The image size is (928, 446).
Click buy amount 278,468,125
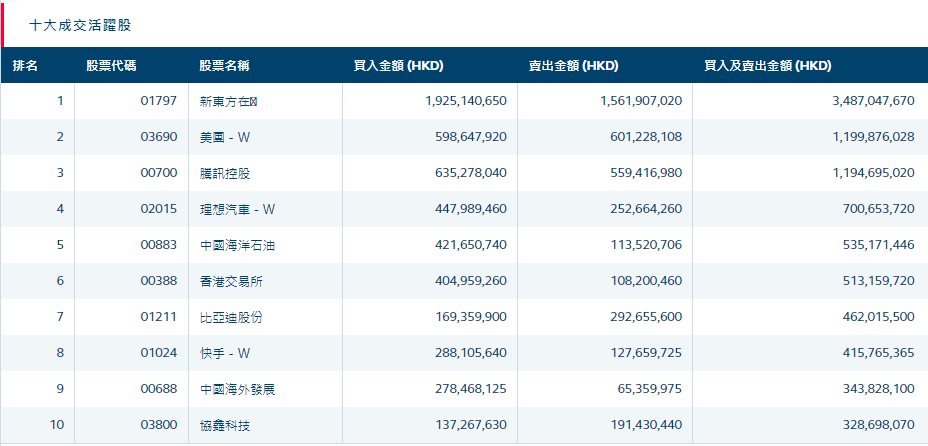pyautogui.click(x=473, y=389)
